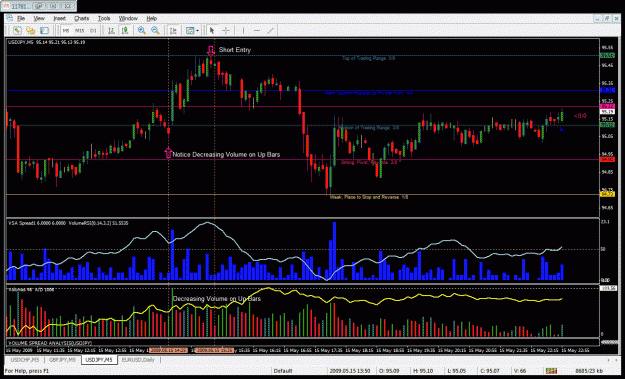
Task: Switch to the USDCHF,M5 chart tab
Action: [25, 359]
